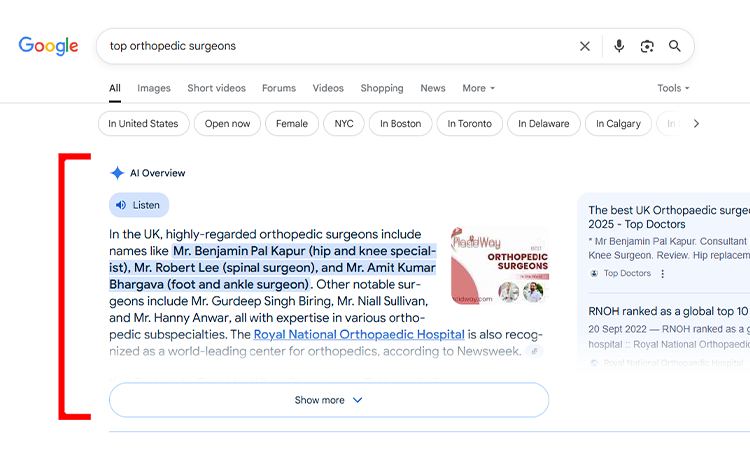Viewport: 750px width, 450px height.
Task: Go to the Shopping tab
Action: click(x=382, y=88)
